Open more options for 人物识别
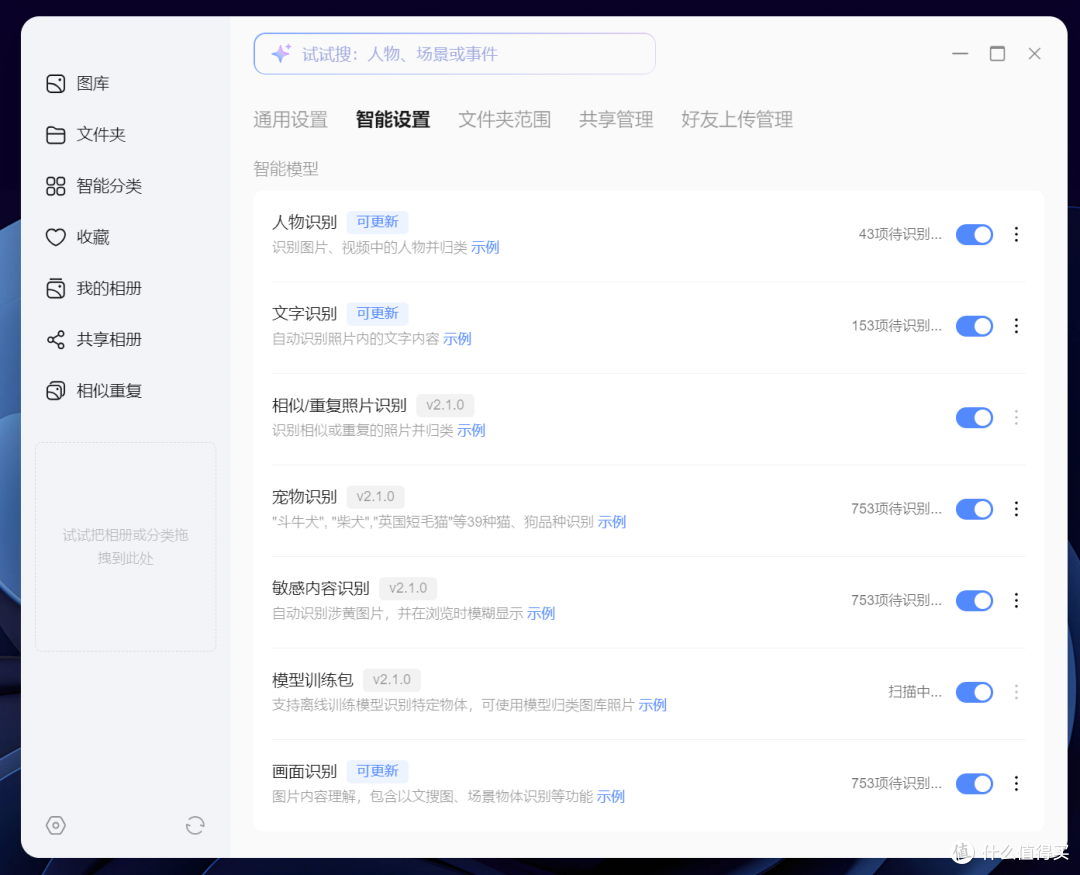The height and width of the screenshot is (875, 1080). coord(1016,234)
